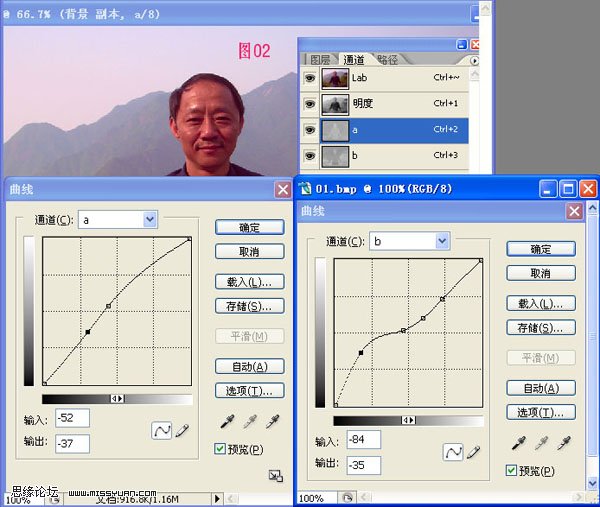Close the a curves dialog

283,189
